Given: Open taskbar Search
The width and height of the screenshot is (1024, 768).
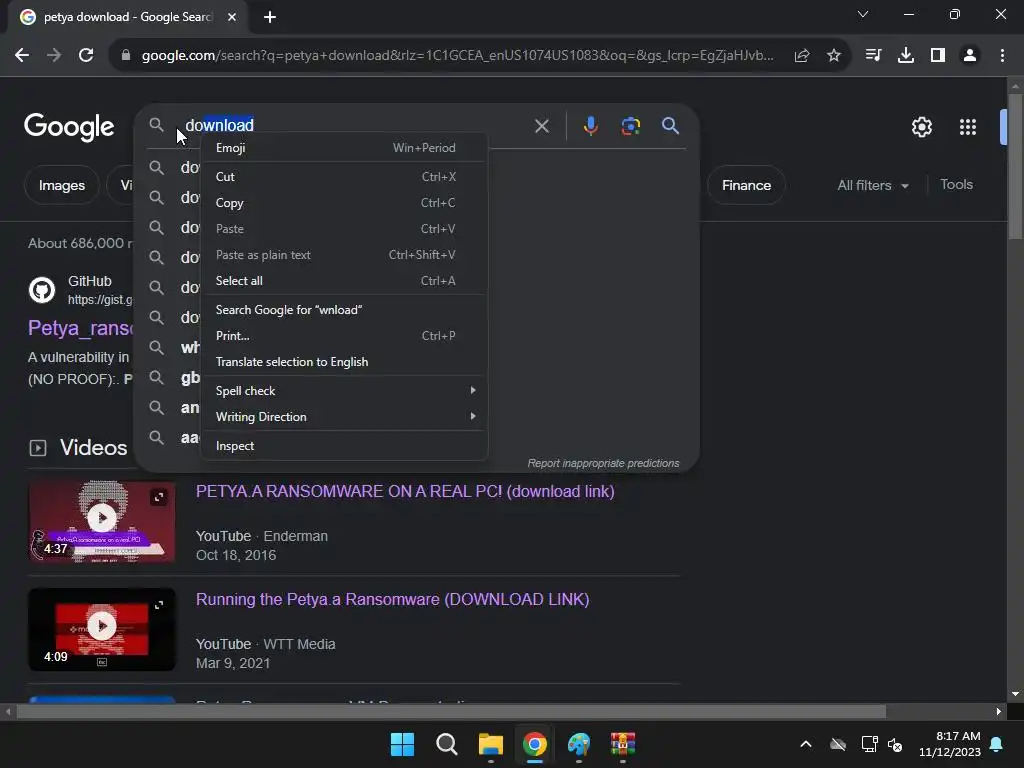Looking at the screenshot, I should (447, 744).
